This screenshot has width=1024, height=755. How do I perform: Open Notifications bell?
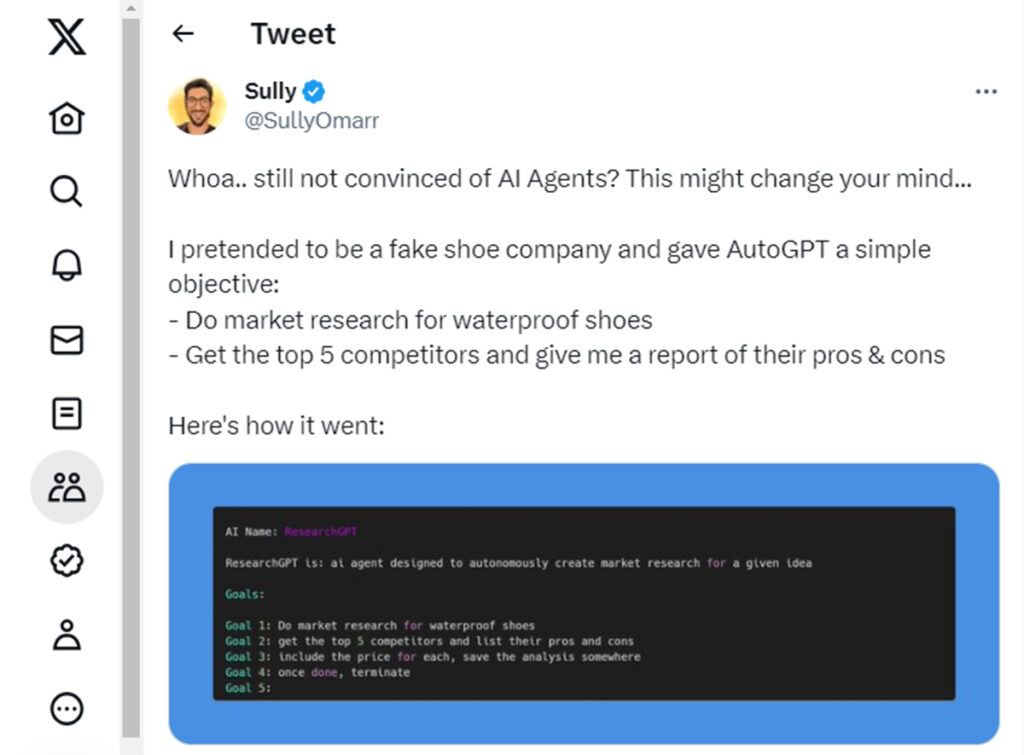pos(65,265)
